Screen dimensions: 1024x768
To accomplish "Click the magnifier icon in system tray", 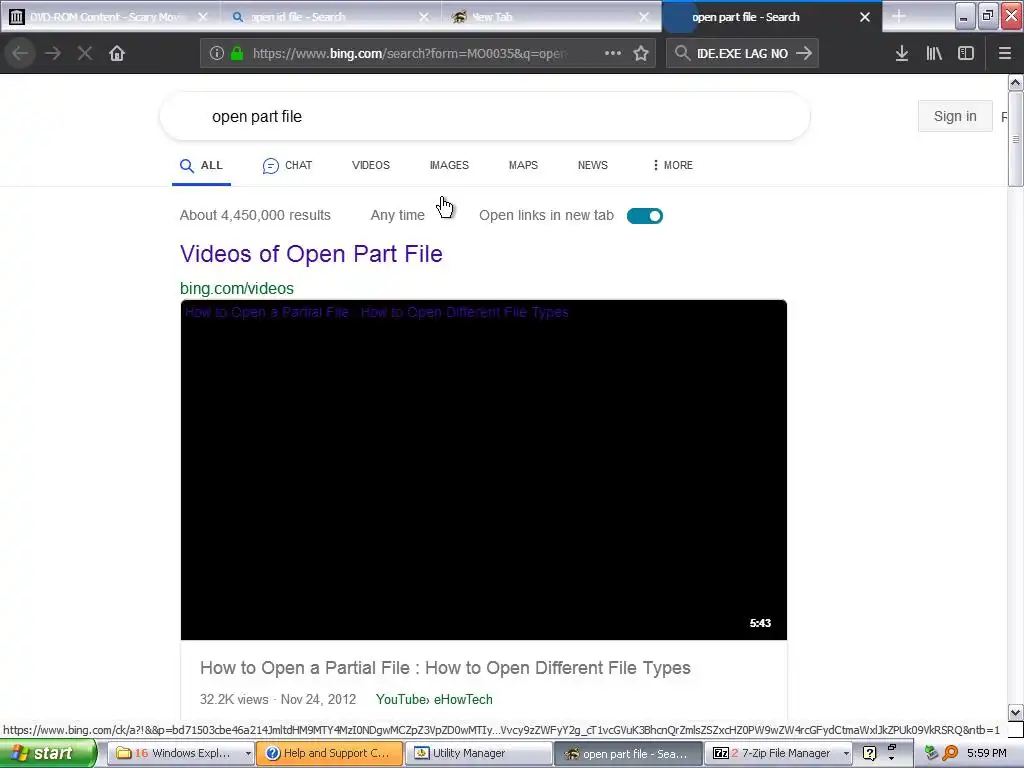I will point(950,753).
